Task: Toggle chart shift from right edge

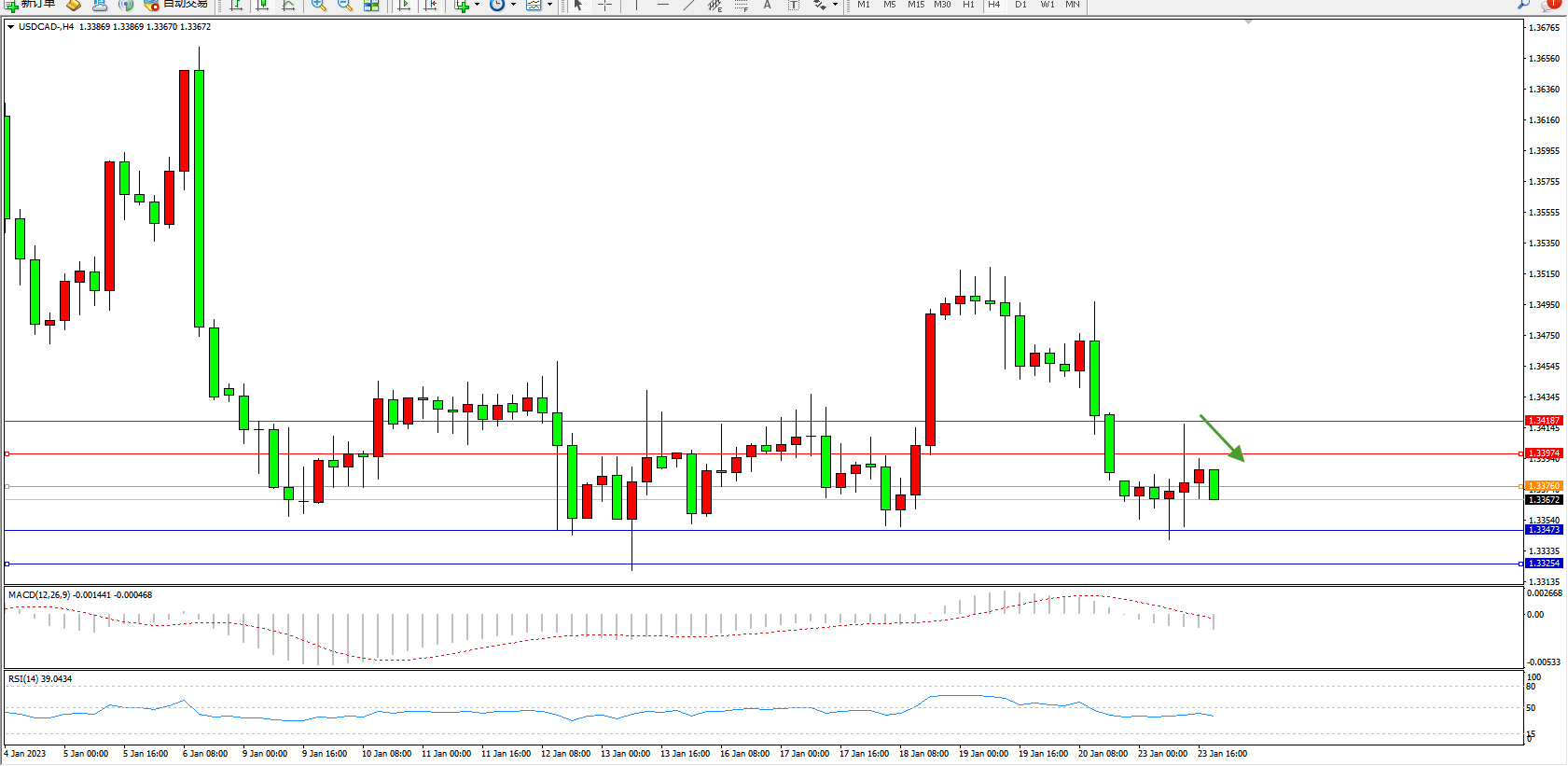Action: pyautogui.click(x=430, y=5)
